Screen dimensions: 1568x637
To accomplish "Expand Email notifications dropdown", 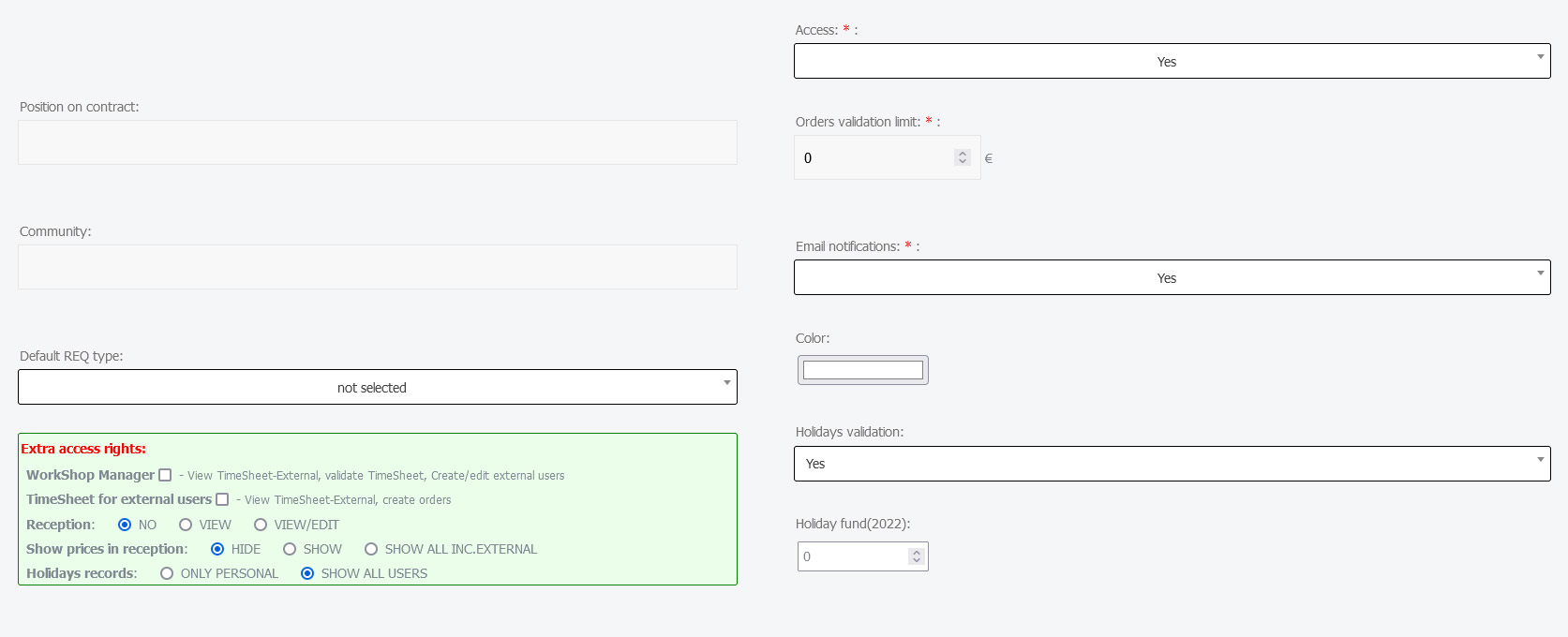I will tap(1172, 277).
